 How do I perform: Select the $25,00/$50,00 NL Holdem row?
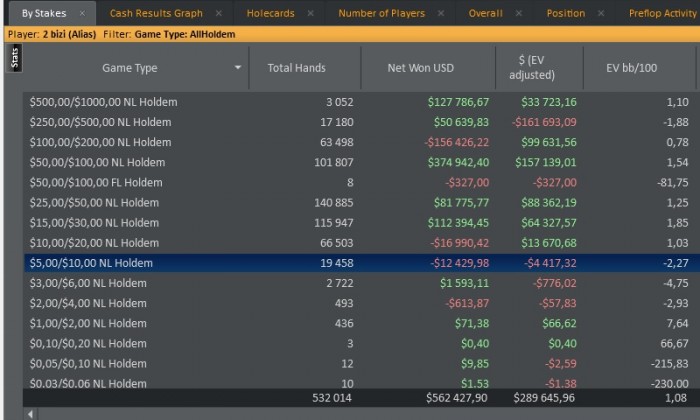200,202
